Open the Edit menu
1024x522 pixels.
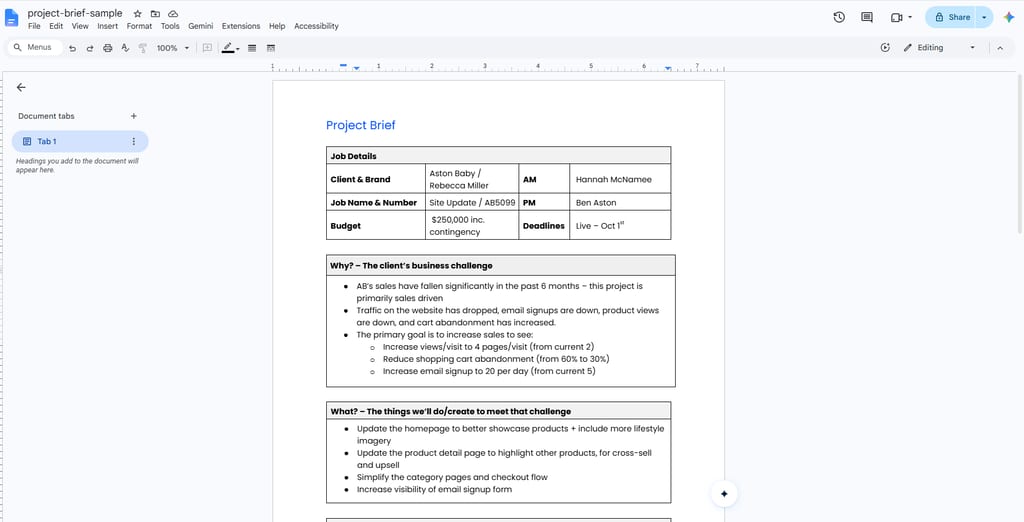(56, 26)
